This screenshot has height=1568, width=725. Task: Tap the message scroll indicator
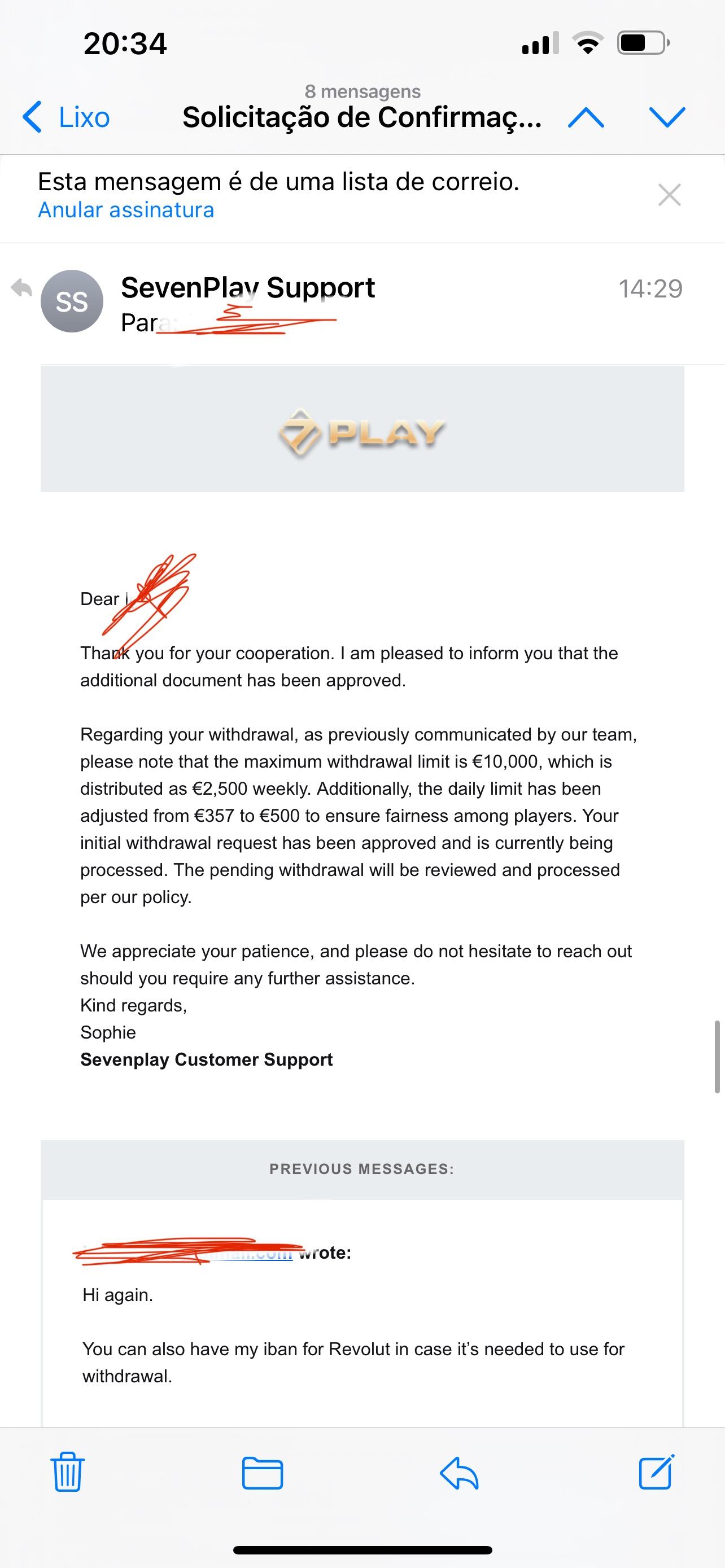point(717,1057)
